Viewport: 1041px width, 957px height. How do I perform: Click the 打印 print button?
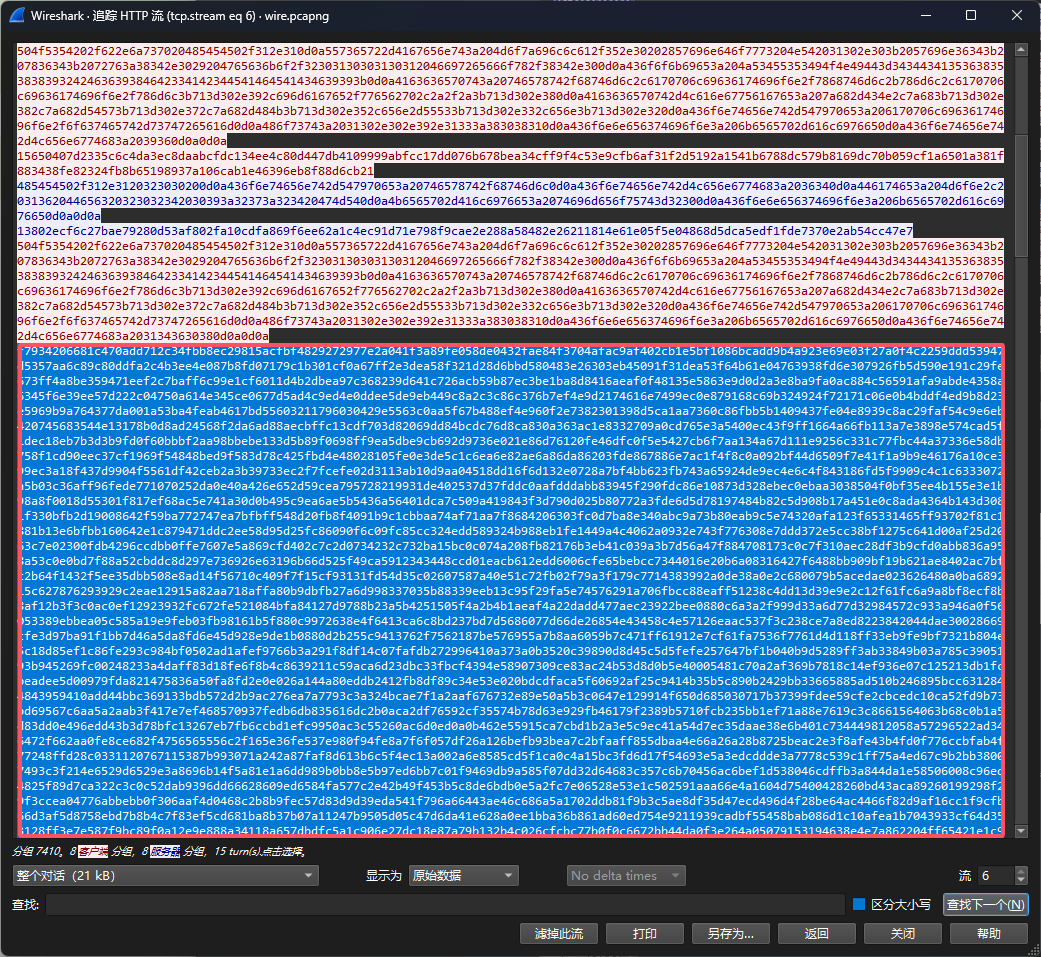tap(645, 933)
